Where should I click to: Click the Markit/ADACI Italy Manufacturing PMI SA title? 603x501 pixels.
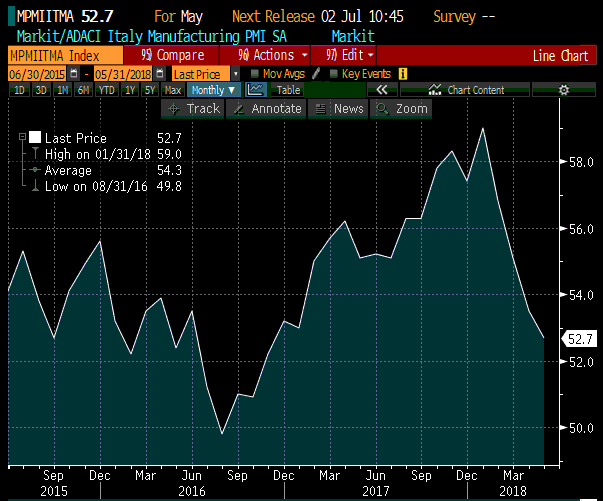point(152,37)
